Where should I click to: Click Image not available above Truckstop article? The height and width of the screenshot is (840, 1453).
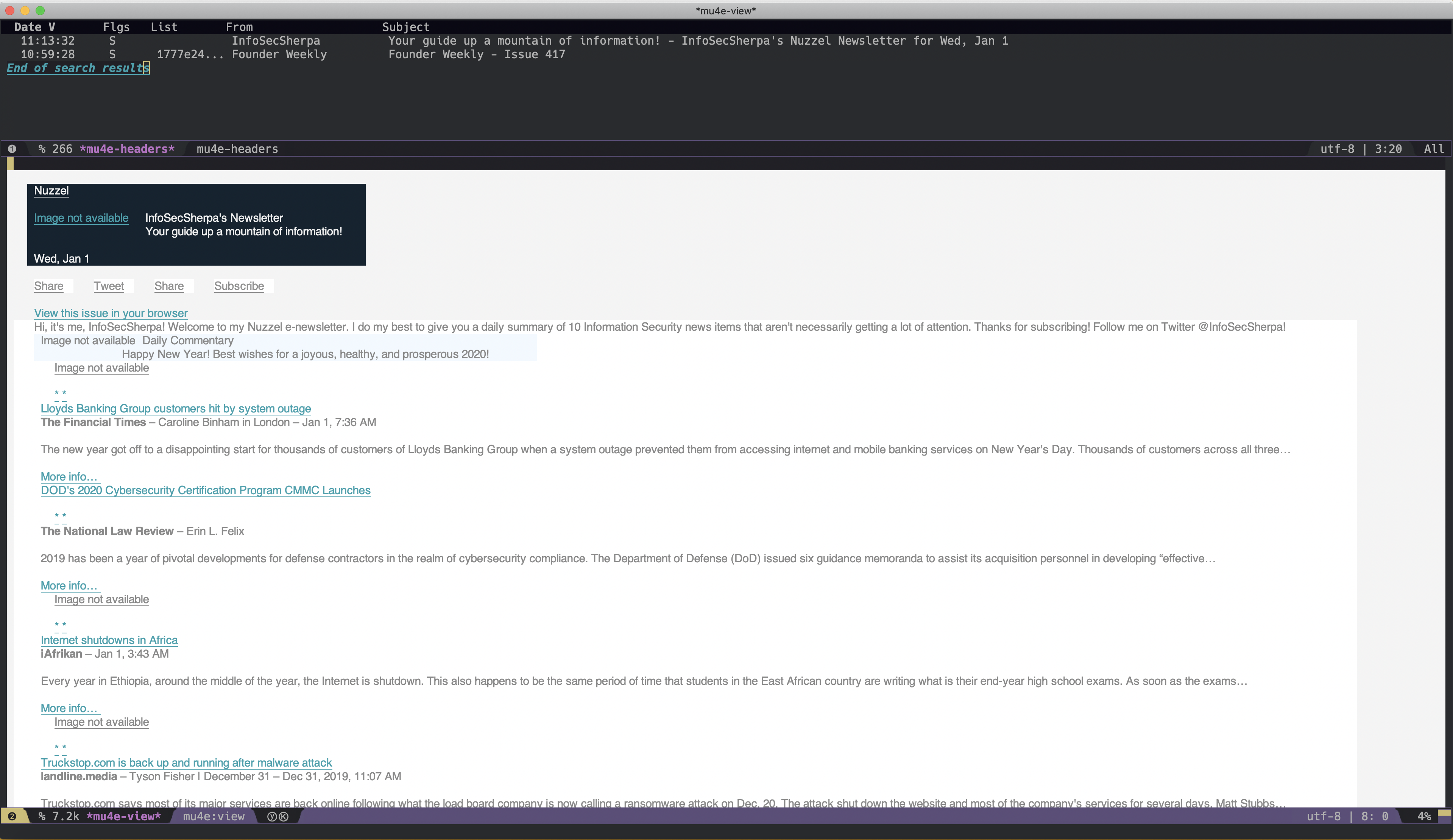point(101,722)
